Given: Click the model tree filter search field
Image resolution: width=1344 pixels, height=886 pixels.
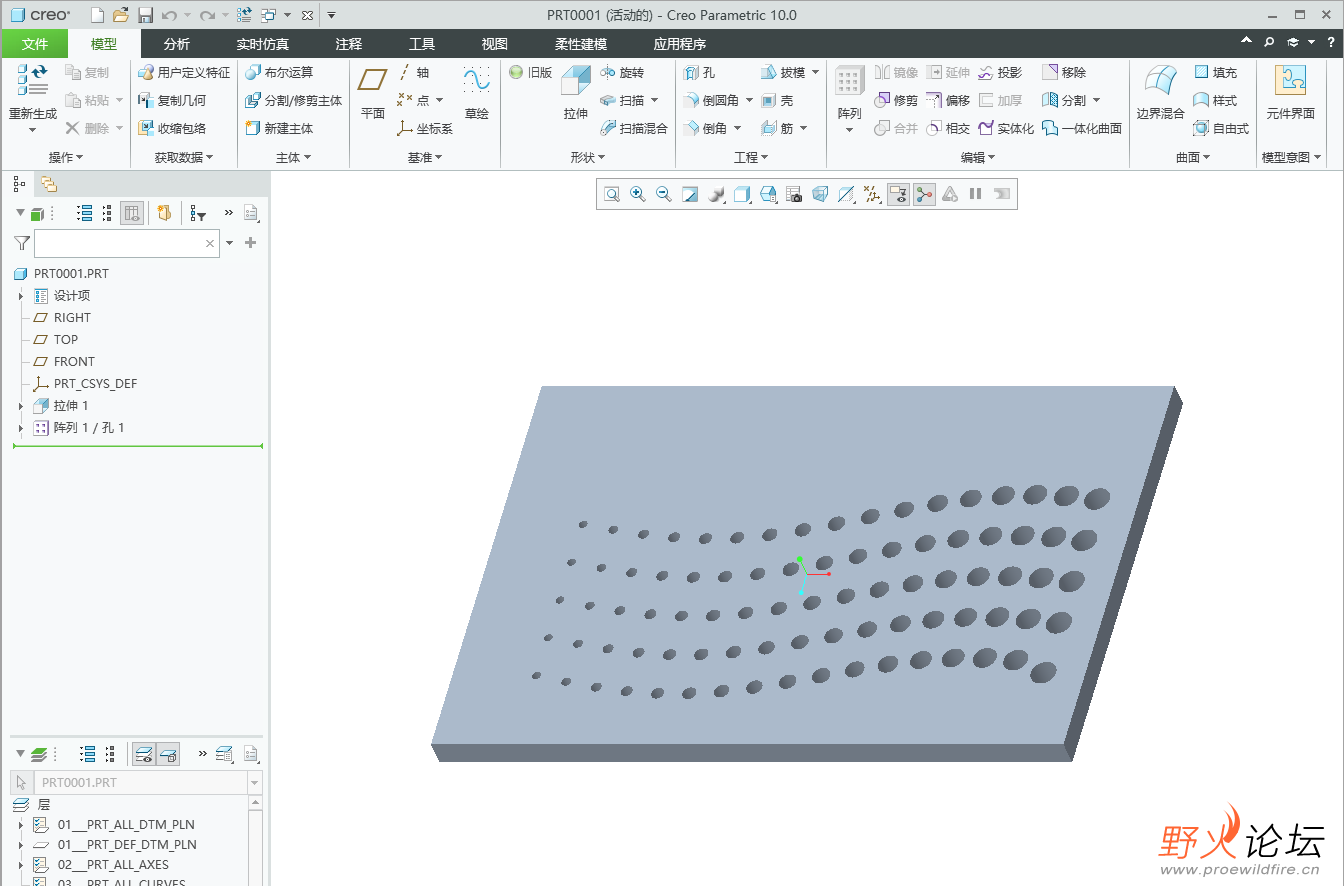Looking at the screenshot, I should click(126, 243).
